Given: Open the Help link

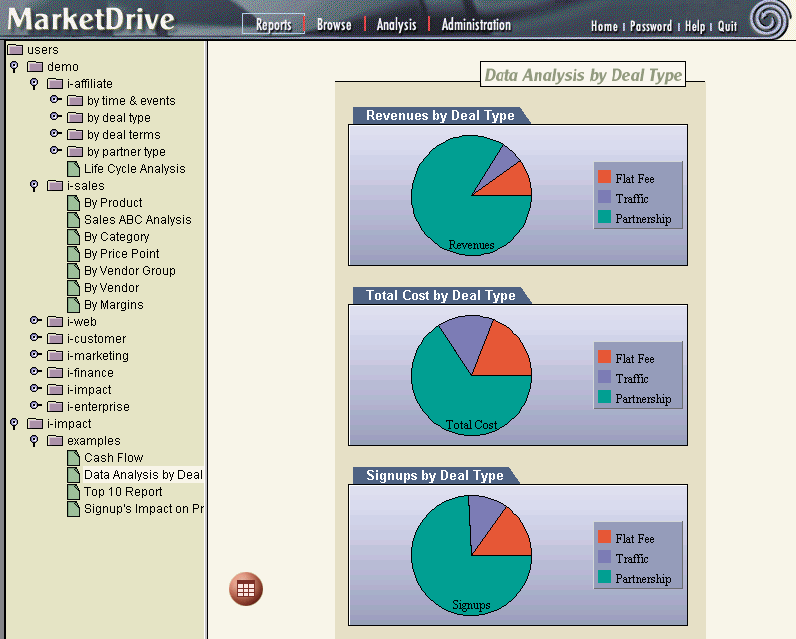Looking at the screenshot, I should [695, 26].
